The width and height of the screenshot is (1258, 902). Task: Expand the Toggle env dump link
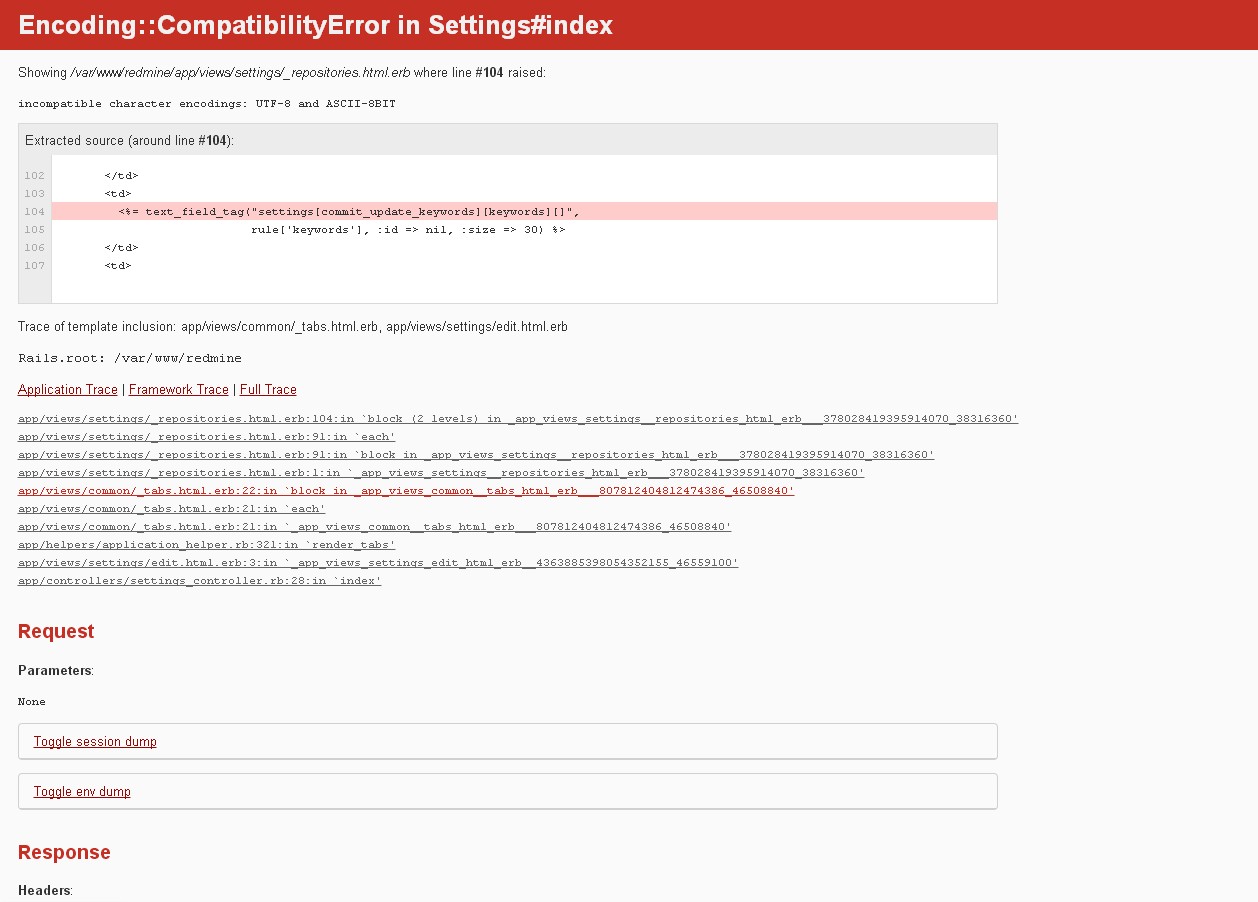(82, 792)
